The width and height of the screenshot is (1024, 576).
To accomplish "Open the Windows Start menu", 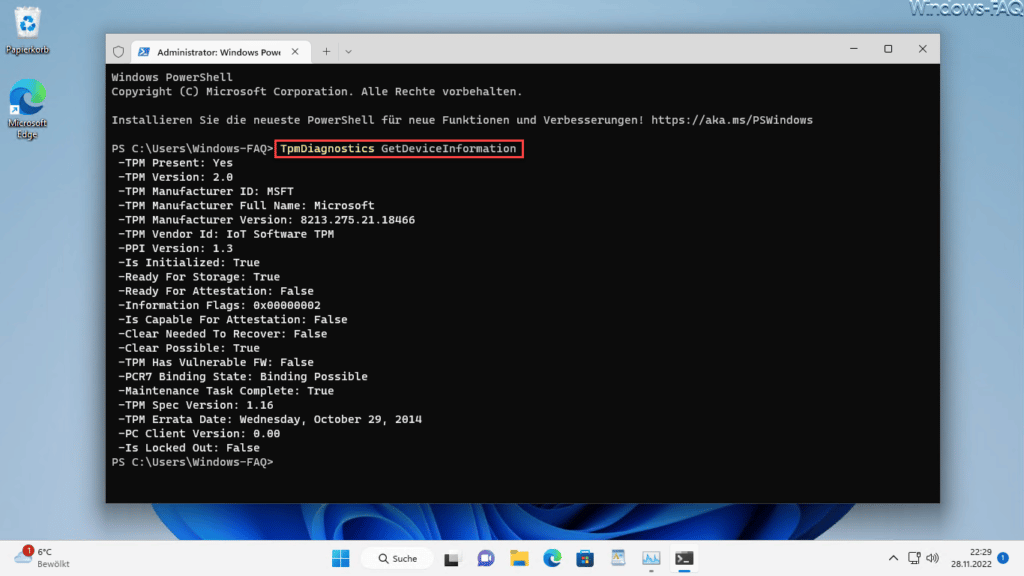I will pos(340,558).
